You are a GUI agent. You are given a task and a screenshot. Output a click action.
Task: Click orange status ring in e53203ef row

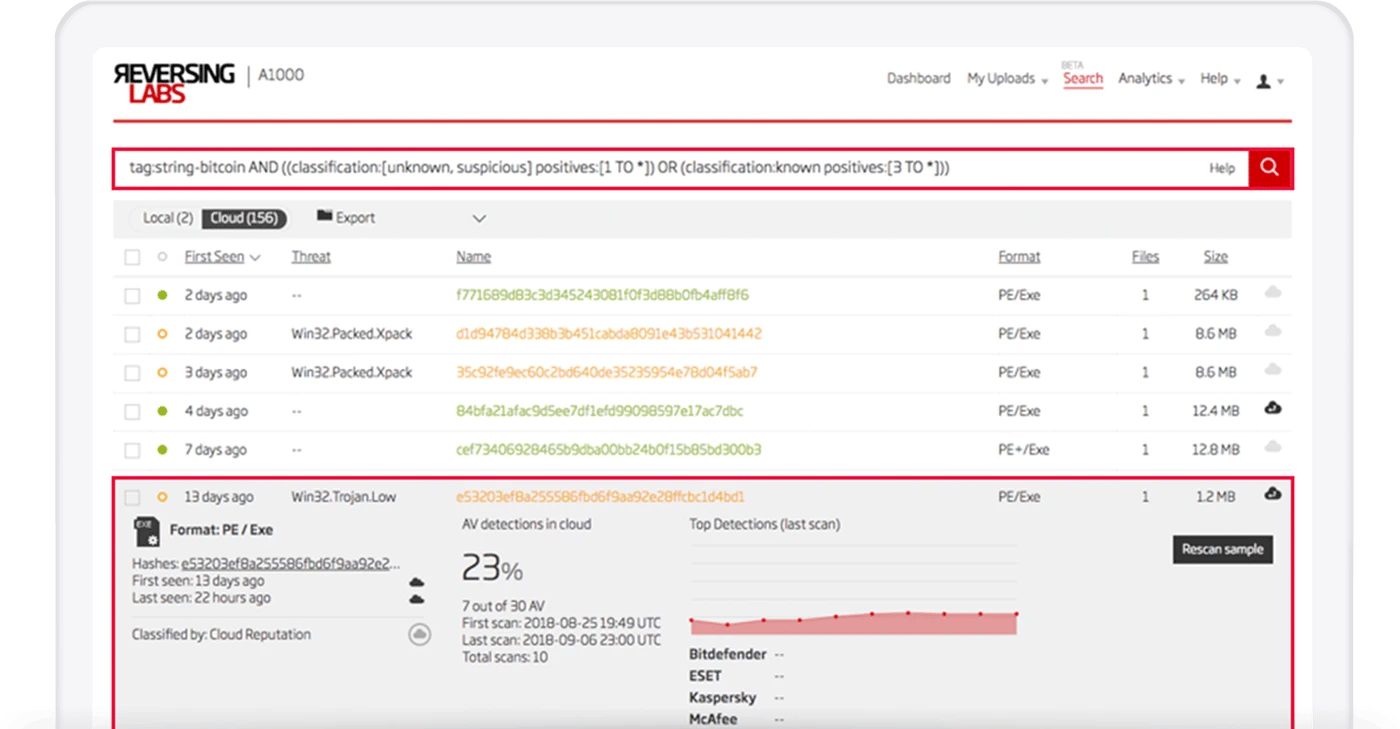162,496
